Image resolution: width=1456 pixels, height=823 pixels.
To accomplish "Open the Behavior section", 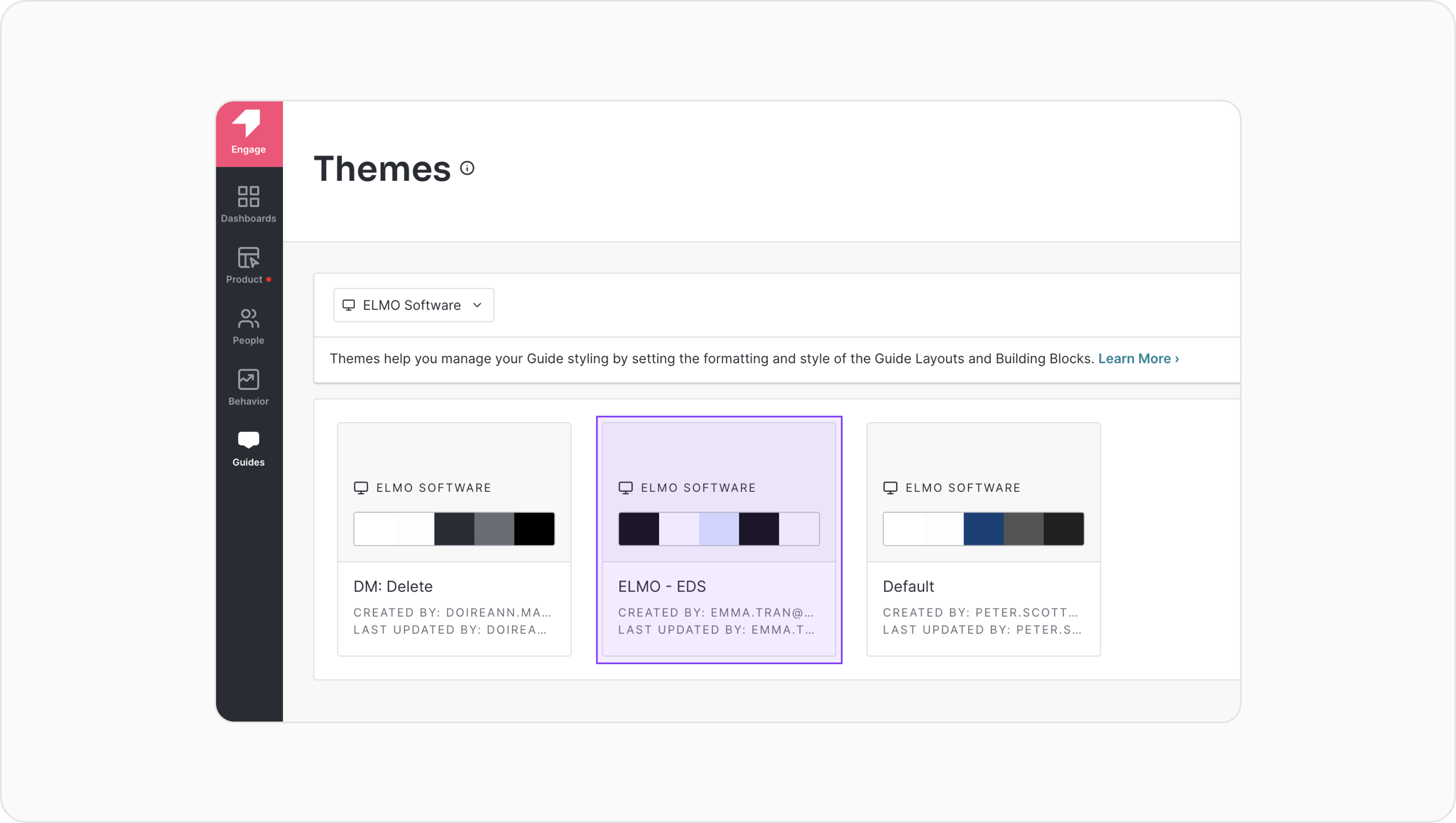I will point(248,387).
